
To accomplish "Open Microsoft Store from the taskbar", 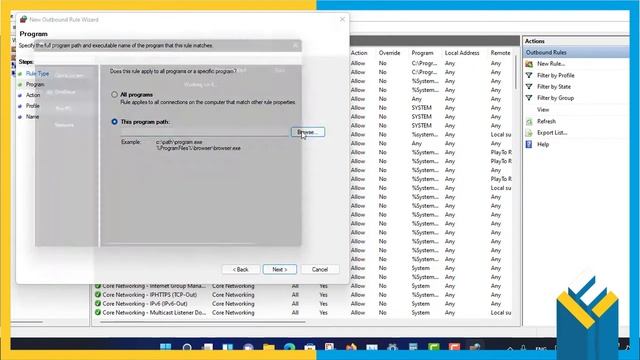I will click(x=310, y=347).
